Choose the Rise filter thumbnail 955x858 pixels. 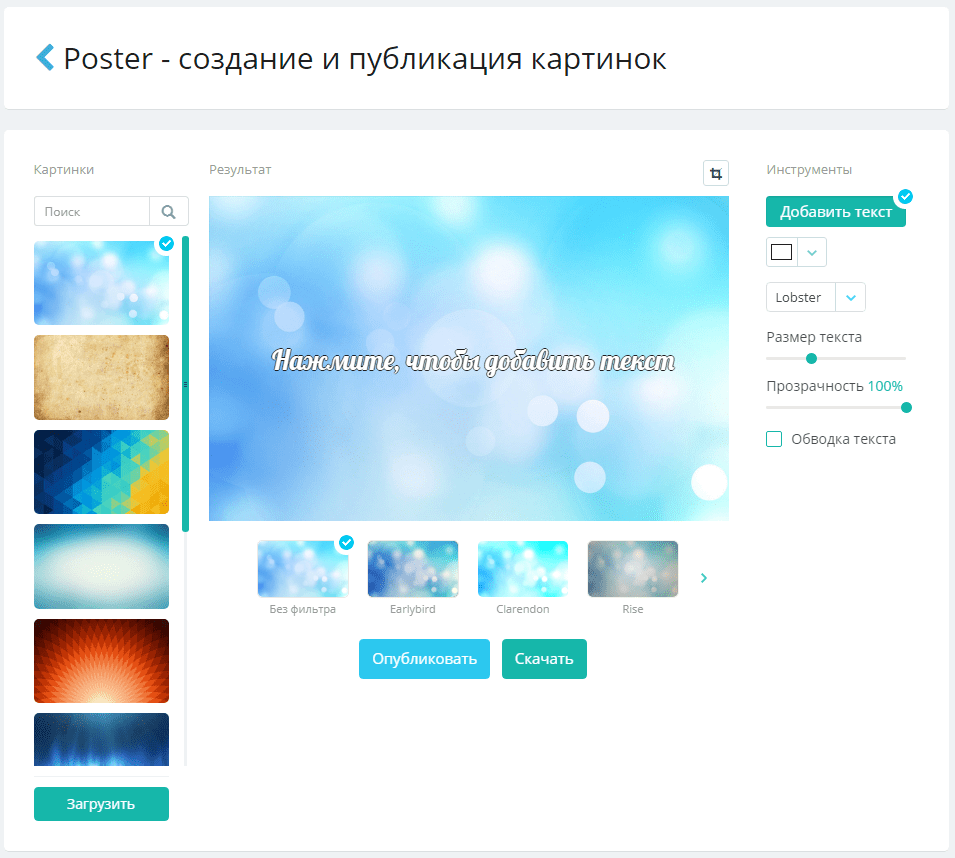tap(632, 569)
